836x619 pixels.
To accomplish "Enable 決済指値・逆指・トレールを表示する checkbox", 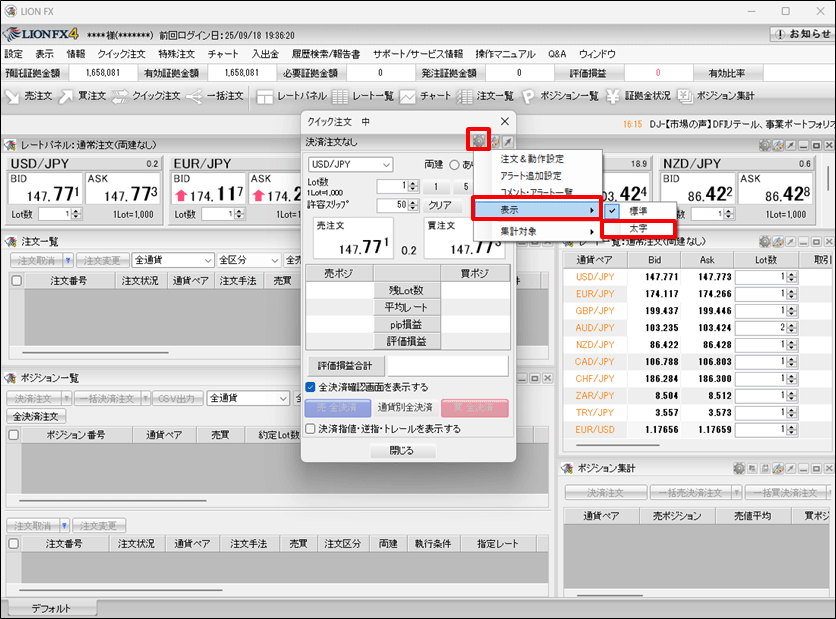I will (x=311, y=429).
